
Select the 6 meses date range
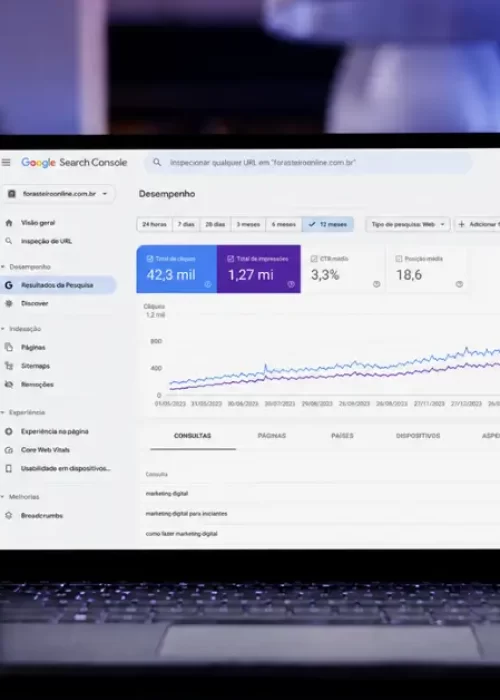(x=284, y=224)
